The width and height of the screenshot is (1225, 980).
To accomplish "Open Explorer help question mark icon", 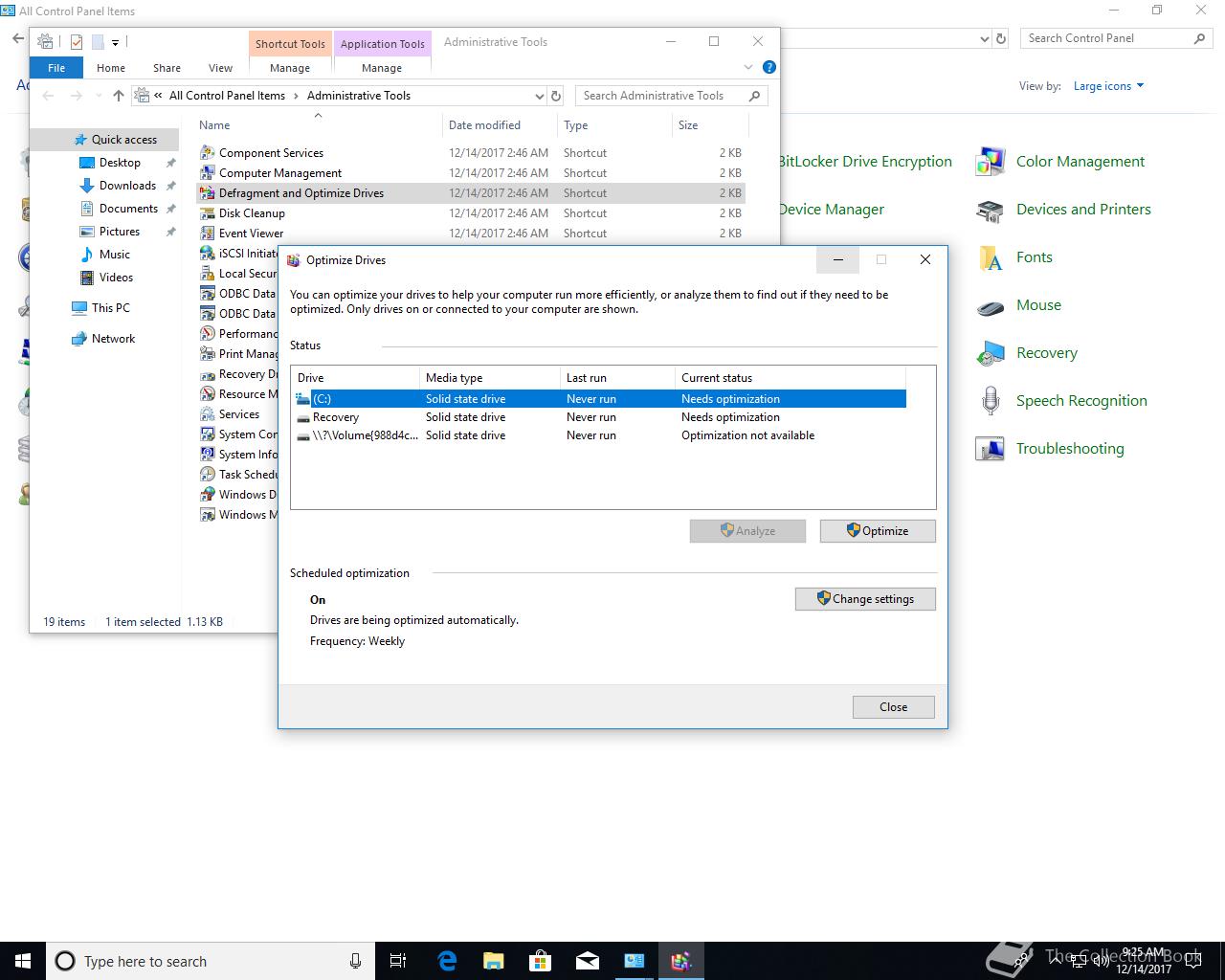I will pos(768,67).
